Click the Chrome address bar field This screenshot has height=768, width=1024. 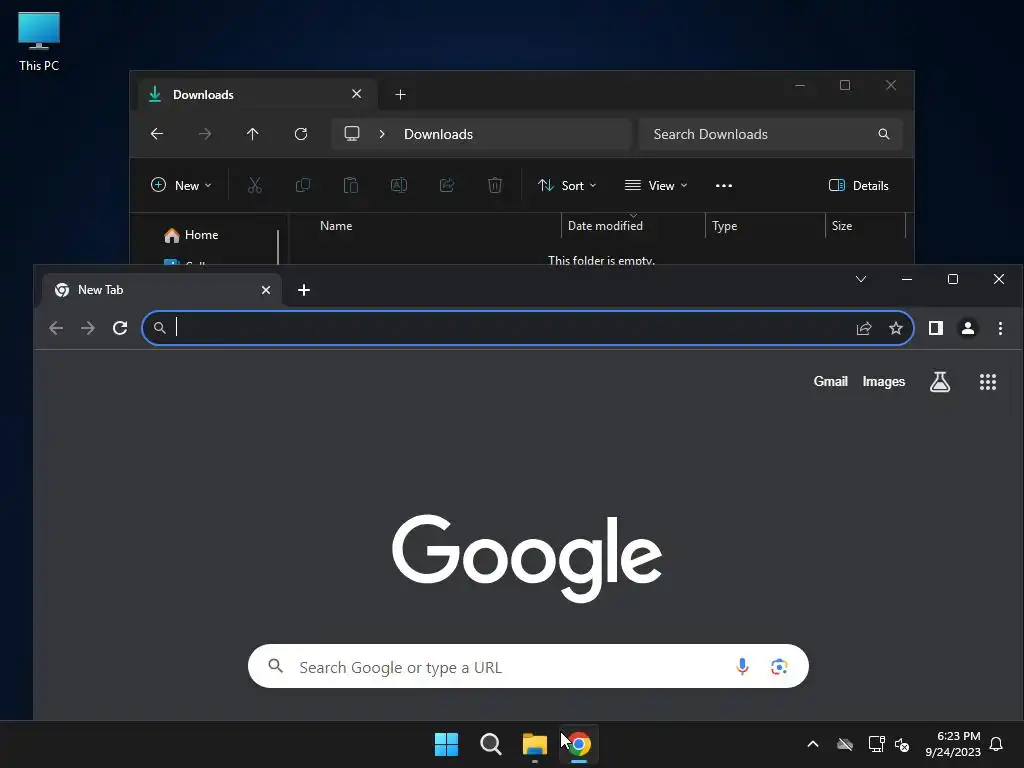coord(528,328)
